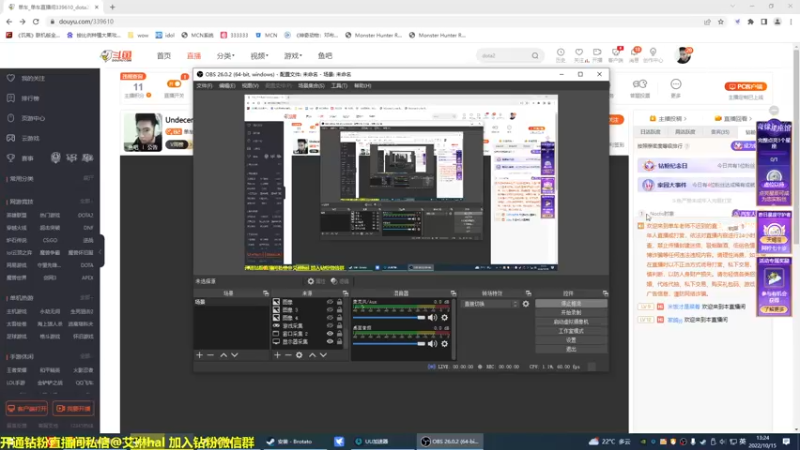Open OBS 视图(V) menu
Viewport: 800px width, 450px height.
click(250, 86)
